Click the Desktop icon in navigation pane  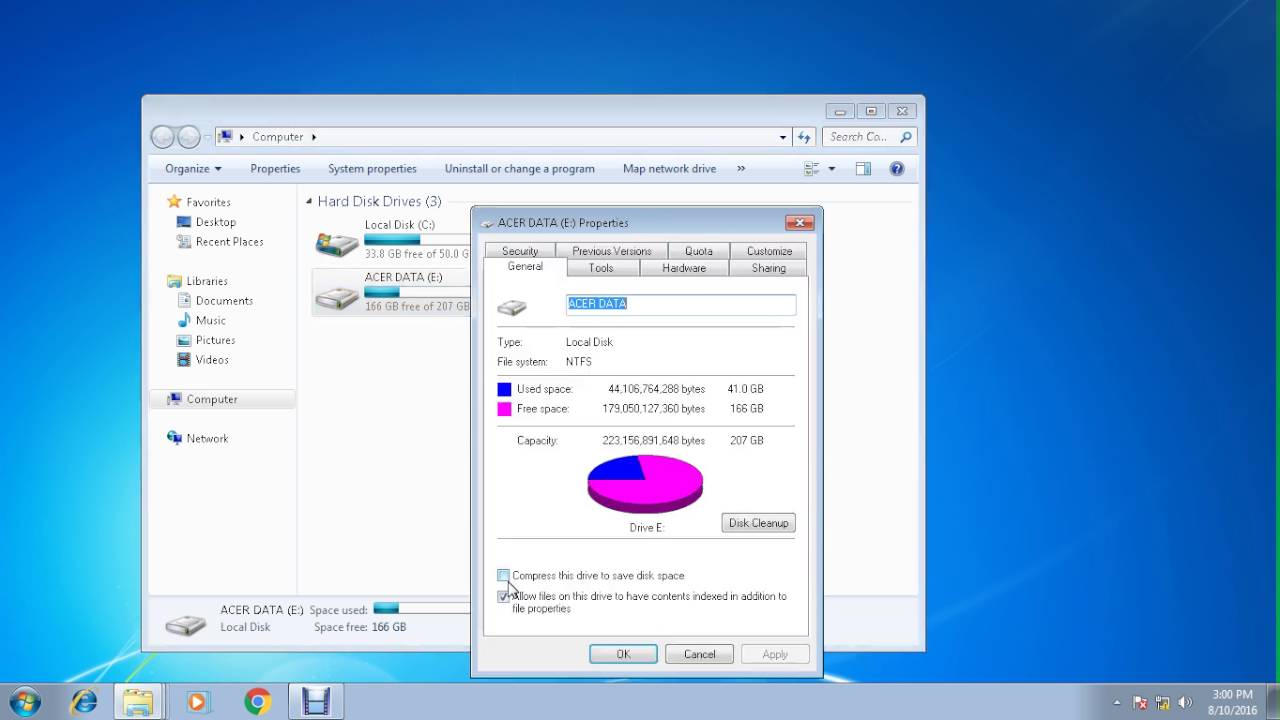point(184,222)
